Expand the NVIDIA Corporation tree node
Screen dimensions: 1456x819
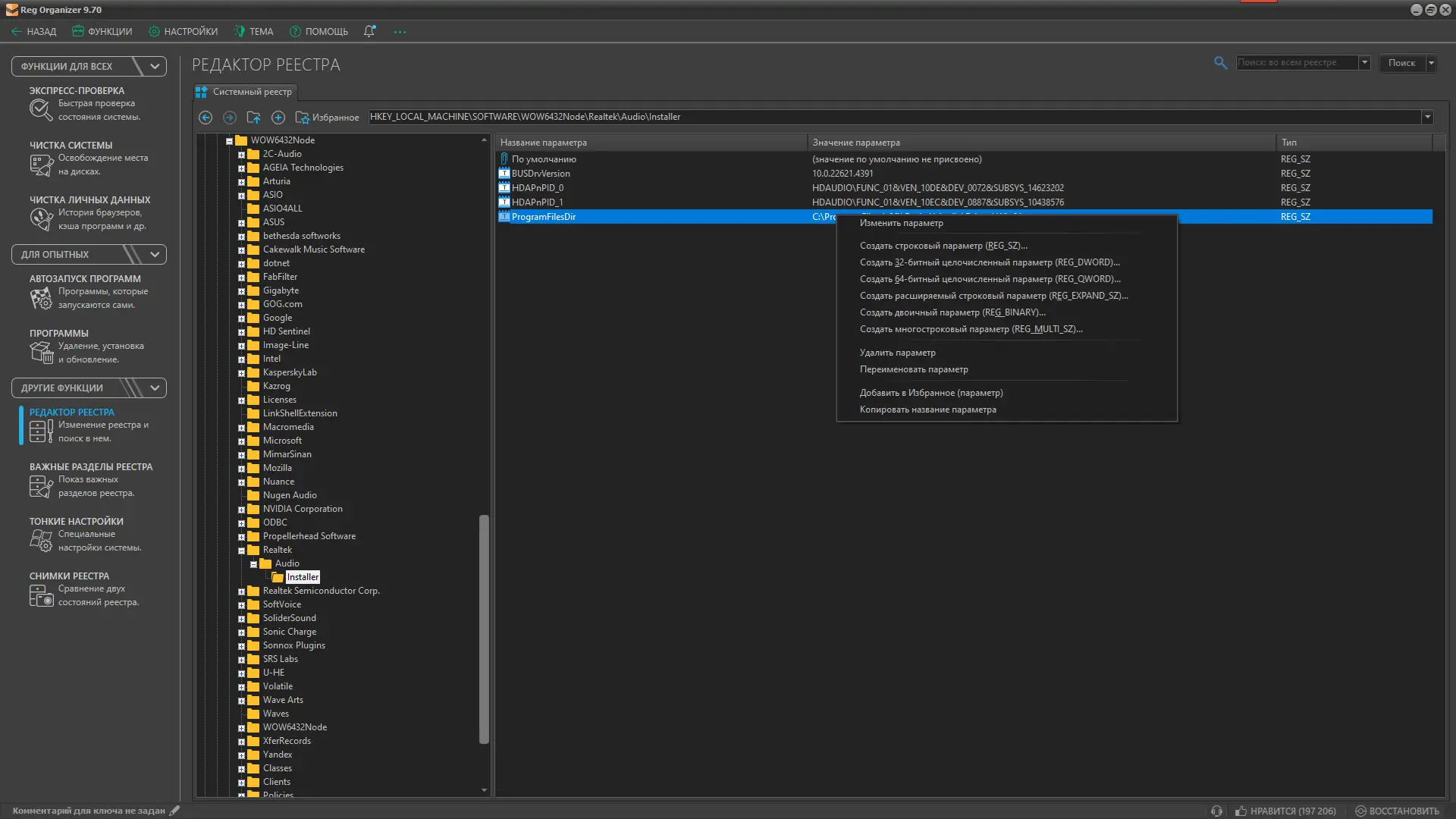click(x=241, y=510)
